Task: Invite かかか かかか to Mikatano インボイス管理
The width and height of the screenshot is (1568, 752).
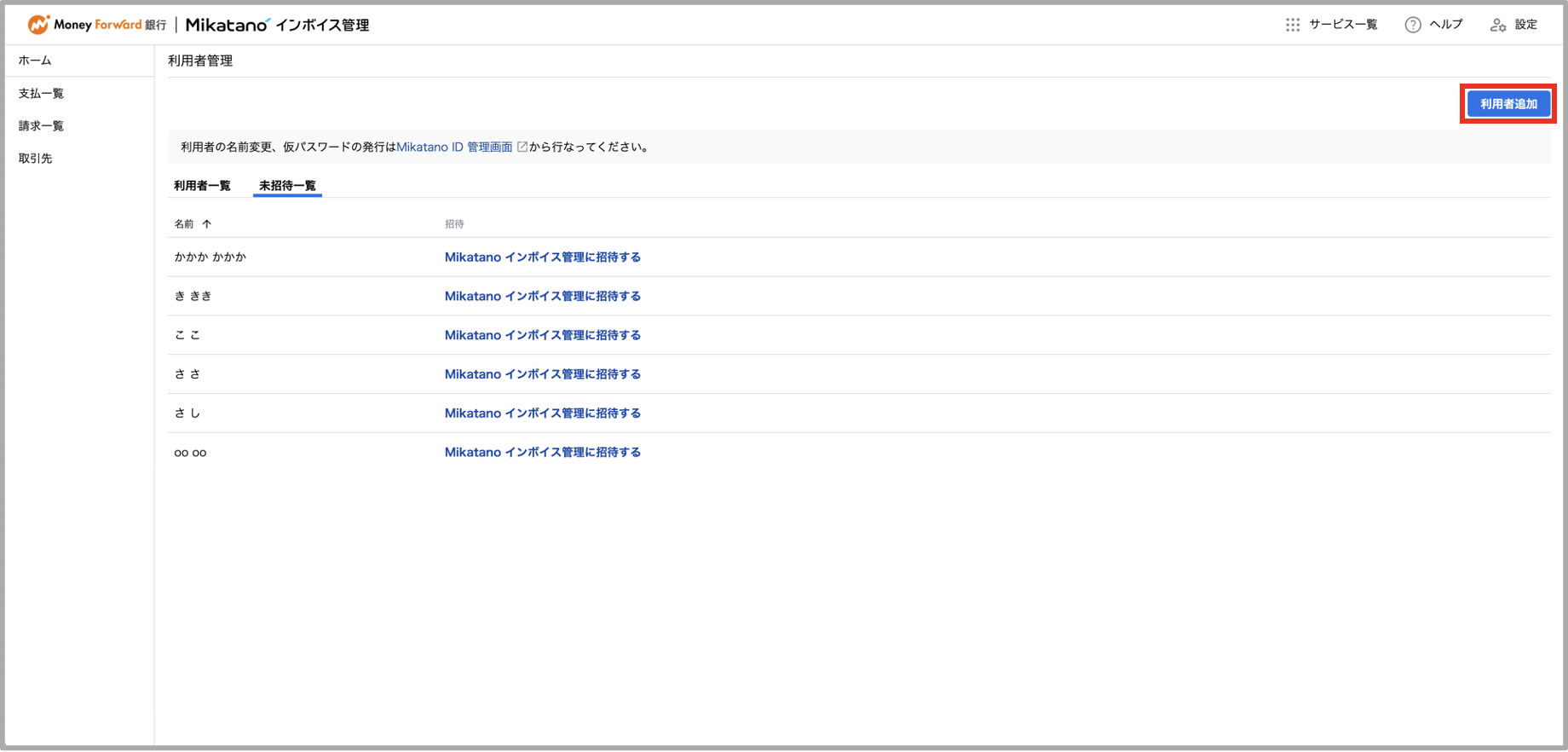Action: (542, 257)
